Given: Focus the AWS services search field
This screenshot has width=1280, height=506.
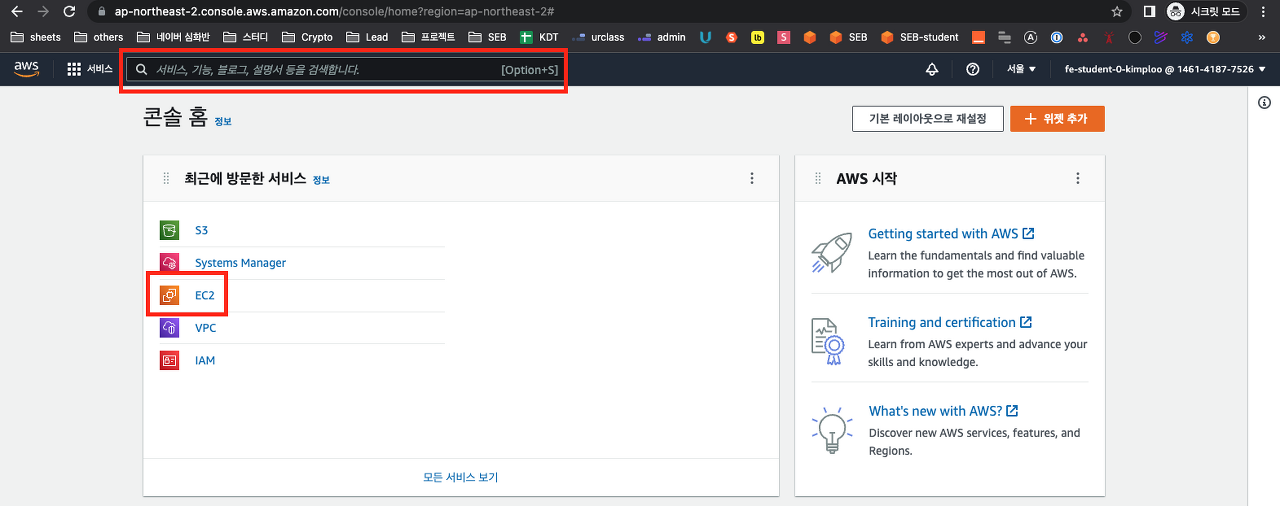Looking at the screenshot, I should 343,69.
